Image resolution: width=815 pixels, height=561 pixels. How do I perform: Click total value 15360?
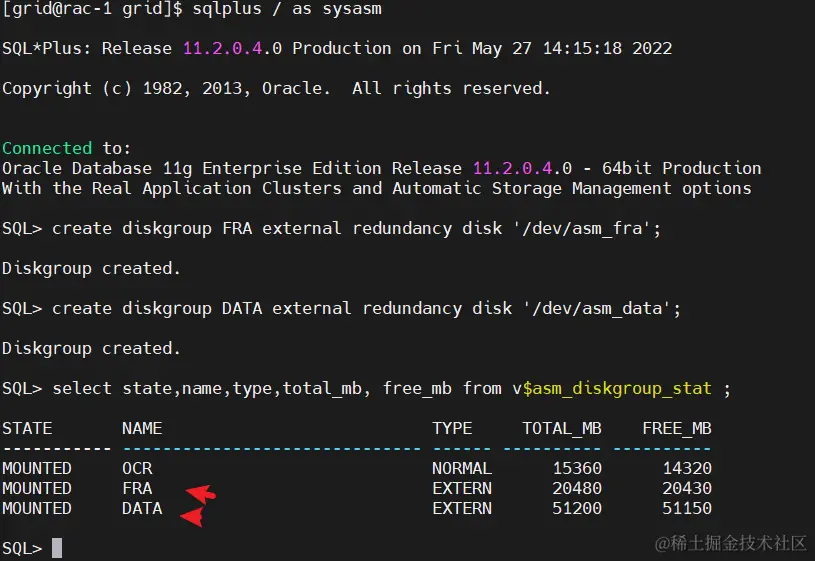[x=577, y=468]
